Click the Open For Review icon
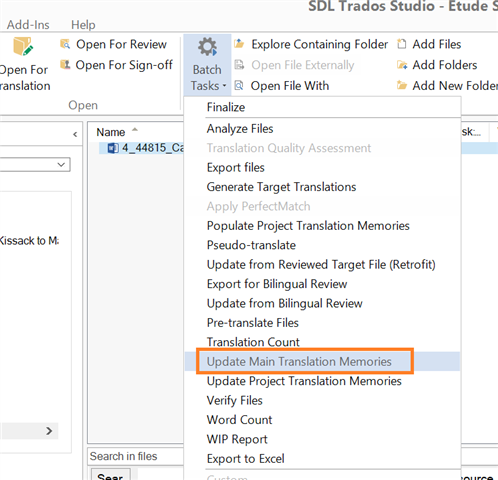This screenshot has width=498, height=480. (x=65, y=44)
